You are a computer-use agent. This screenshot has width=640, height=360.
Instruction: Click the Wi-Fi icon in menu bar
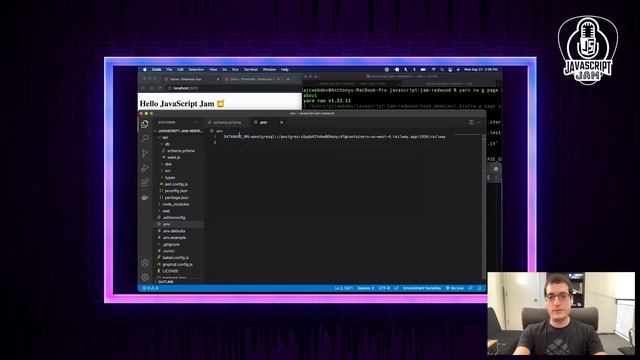433,70
